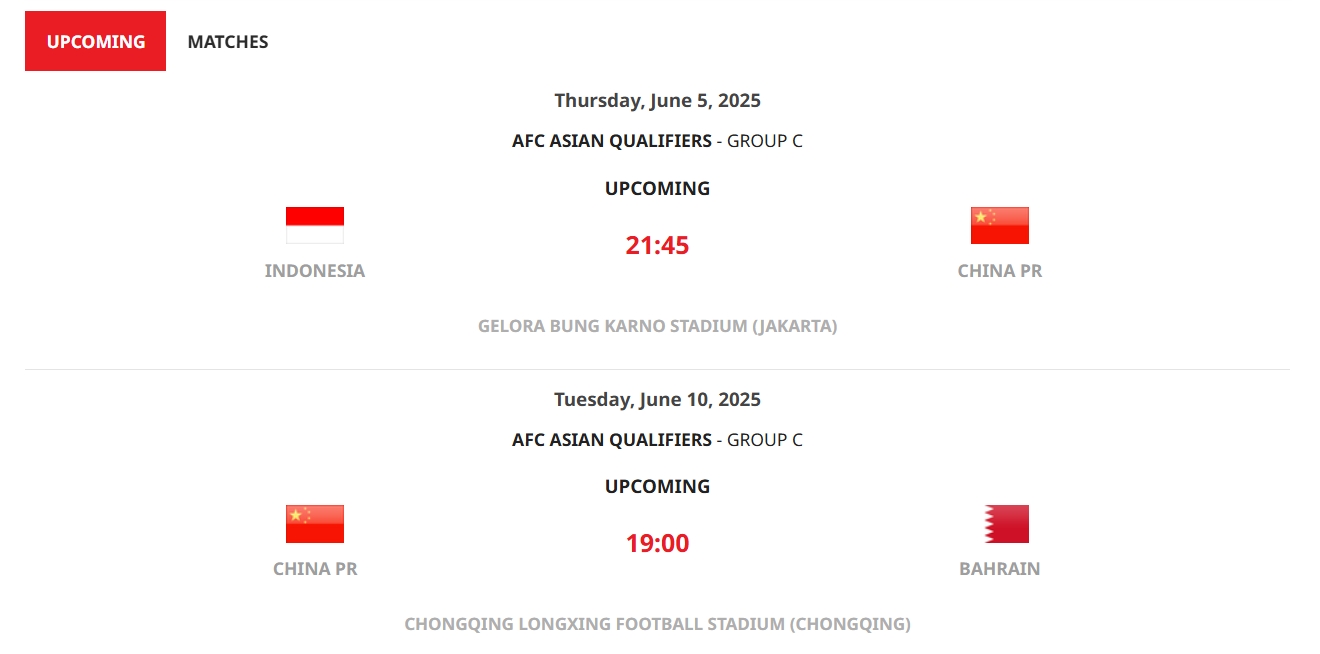
Task: Switch to the Upcoming tab
Action: pyautogui.click(x=96, y=41)
